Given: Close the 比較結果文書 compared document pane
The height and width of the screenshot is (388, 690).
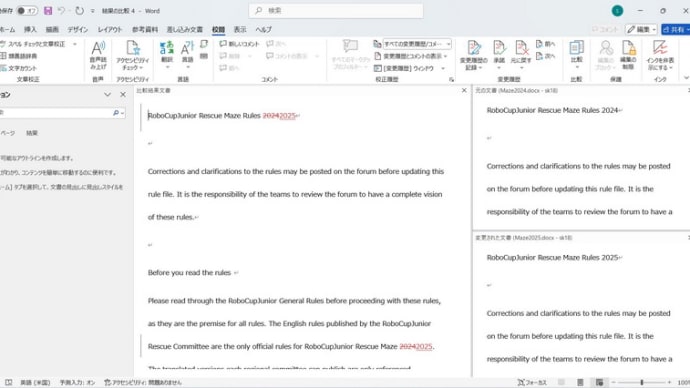Looking at the screenshot, I should pyautogui.click(x=464, y=90).
